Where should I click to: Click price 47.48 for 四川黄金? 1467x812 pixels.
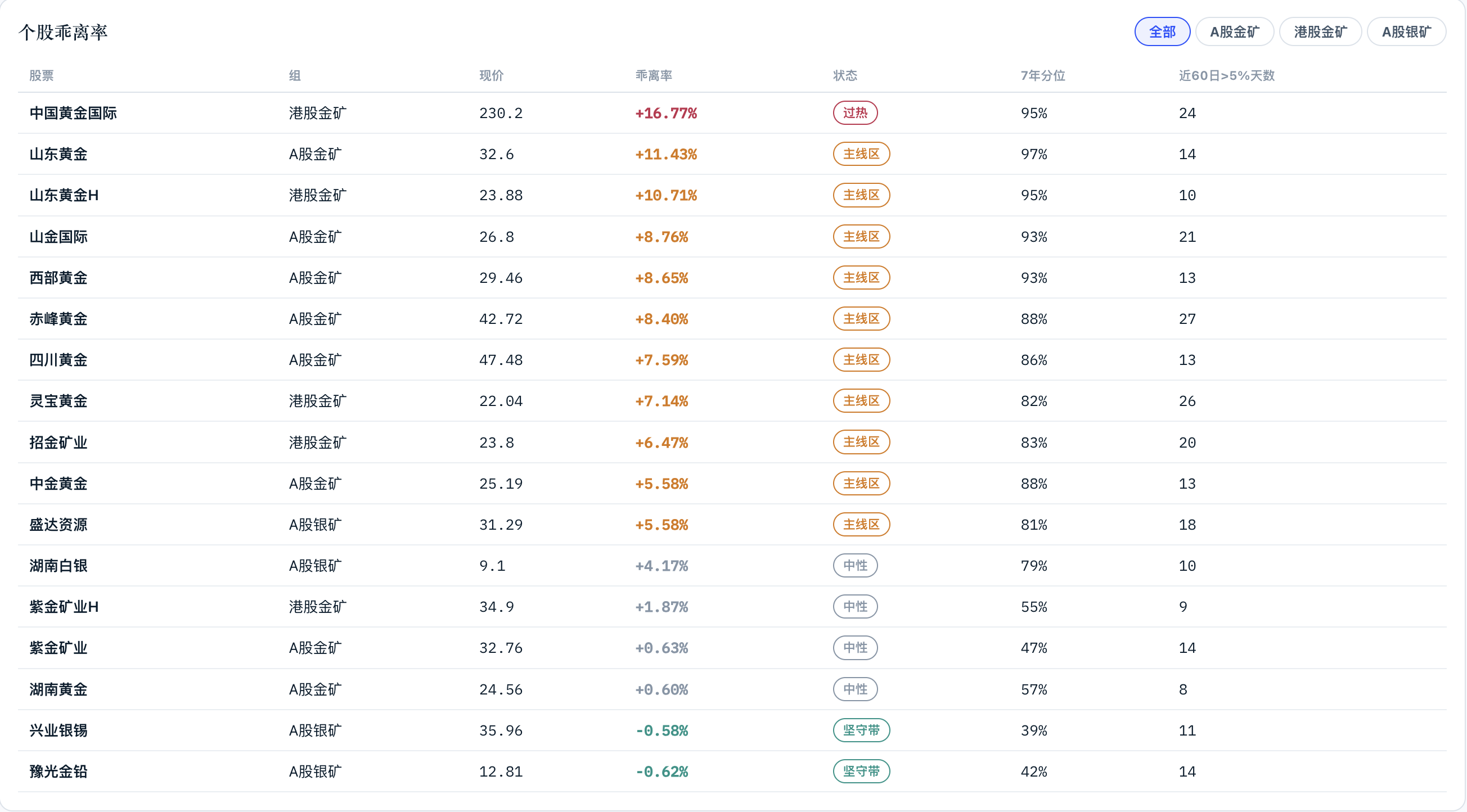pyautogui.click(x=501, y=360)
